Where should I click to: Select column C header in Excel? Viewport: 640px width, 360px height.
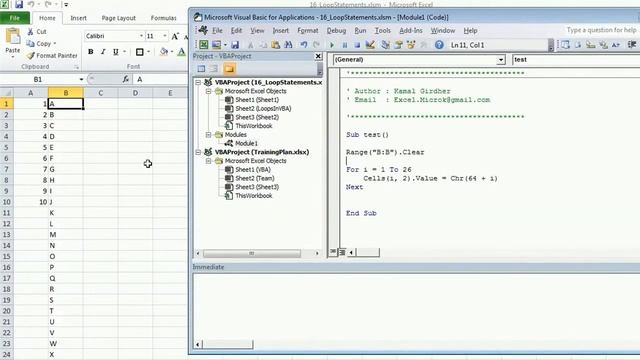100,93
